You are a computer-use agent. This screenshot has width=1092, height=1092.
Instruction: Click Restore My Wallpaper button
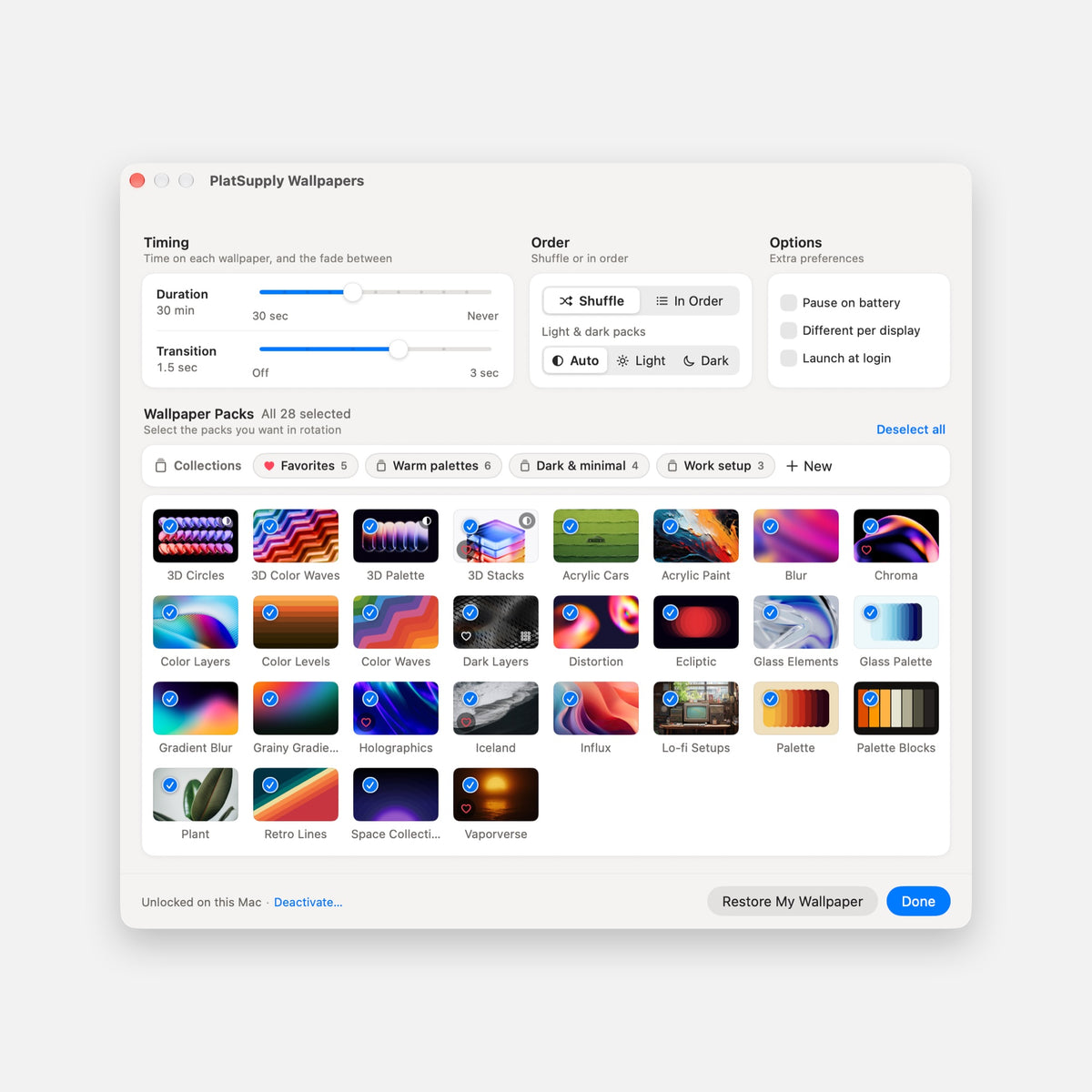[x=793, y=902]
